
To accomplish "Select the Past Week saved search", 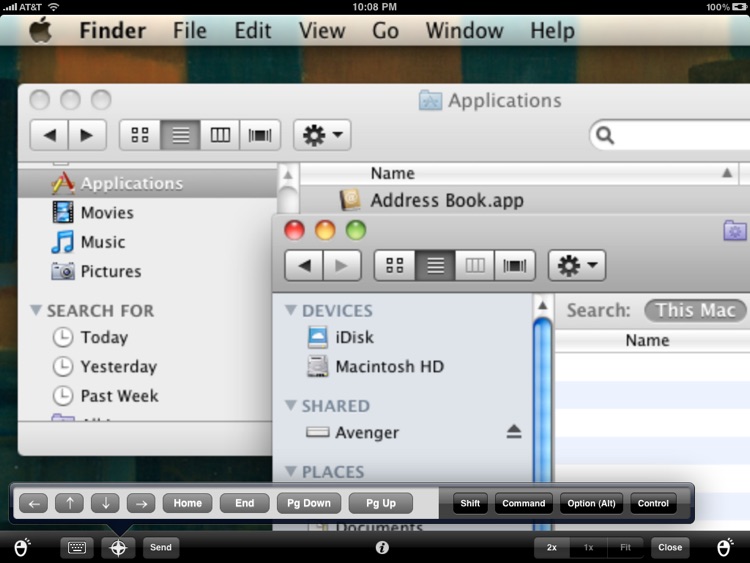I will pyautogui.click(x=105, y=396).
